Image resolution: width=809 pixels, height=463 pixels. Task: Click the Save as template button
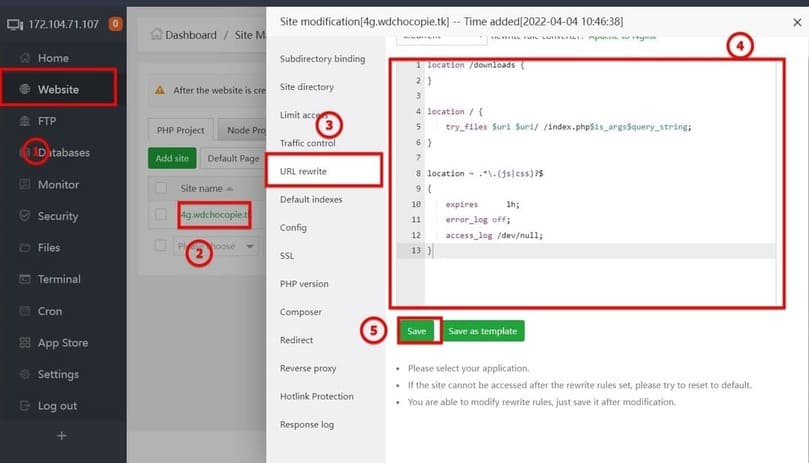click(x=483, y=331)
